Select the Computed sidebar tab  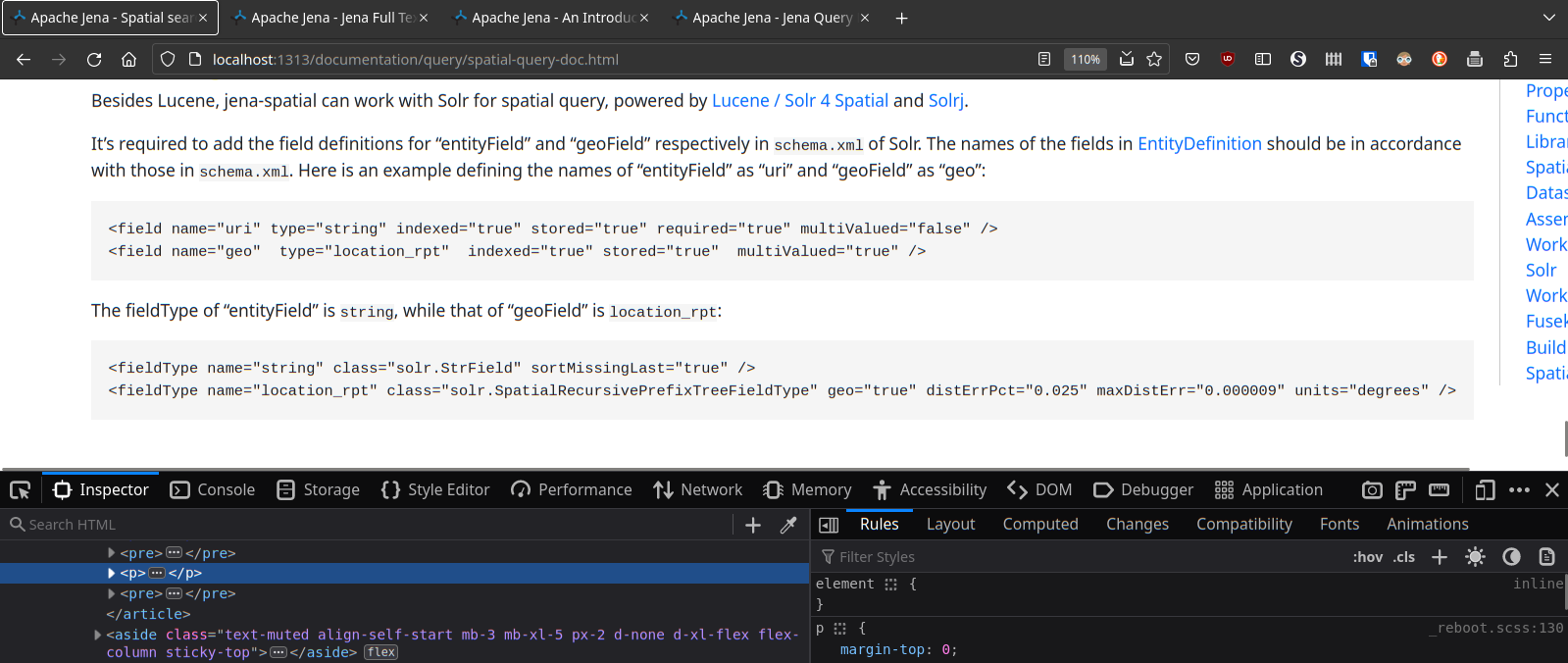[x=1040, y=525]
